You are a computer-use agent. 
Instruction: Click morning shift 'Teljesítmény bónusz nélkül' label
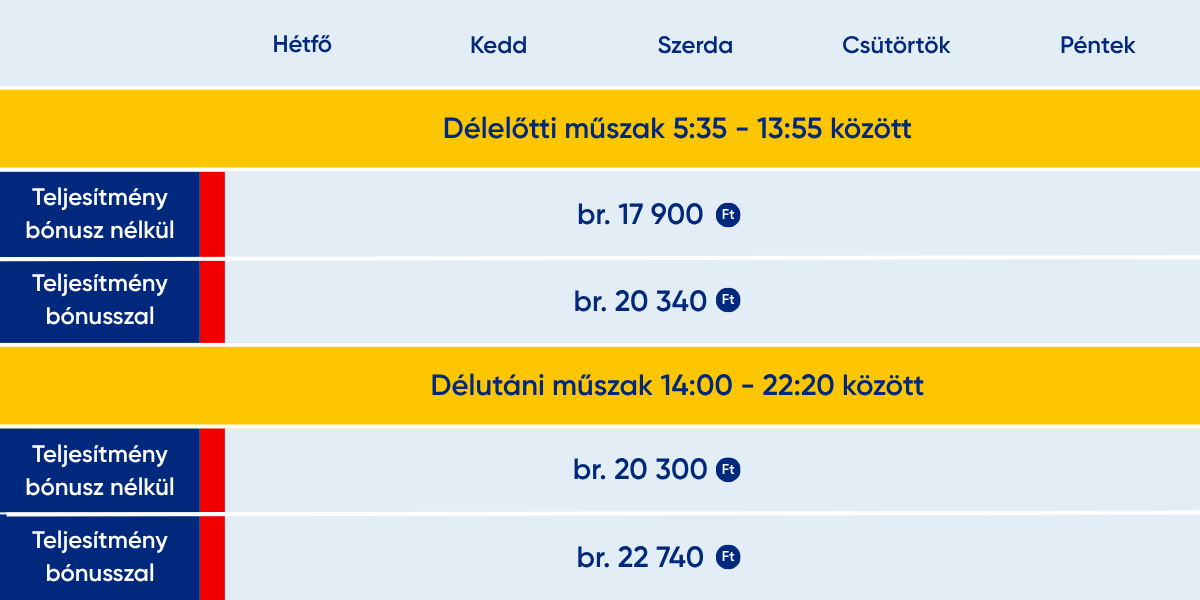(100, 214)
